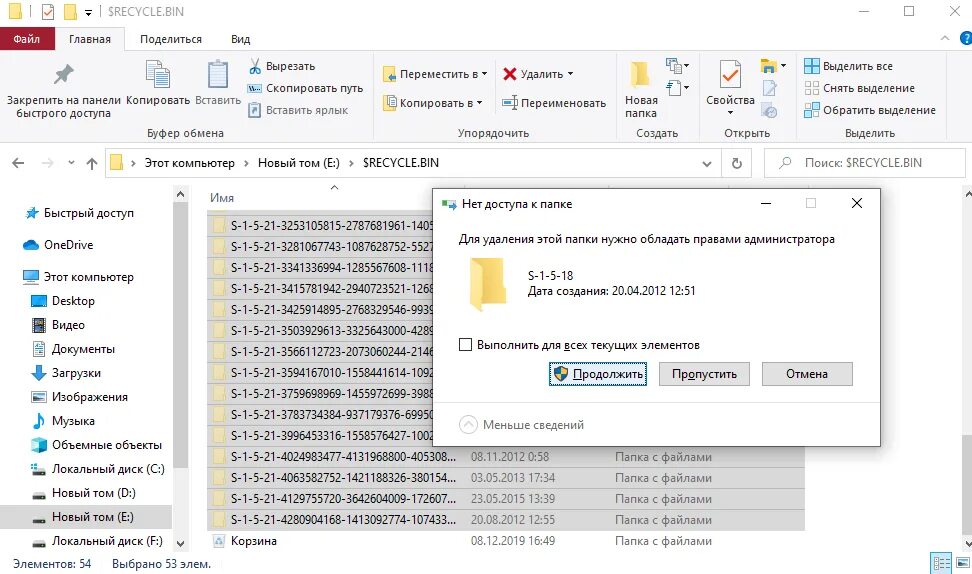Click Пропустить in the dialog

tap(704, 374)
